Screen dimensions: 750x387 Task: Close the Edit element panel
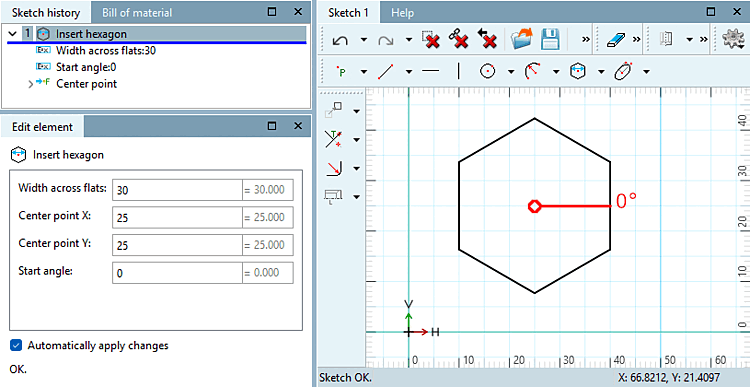tap(298, 126)
